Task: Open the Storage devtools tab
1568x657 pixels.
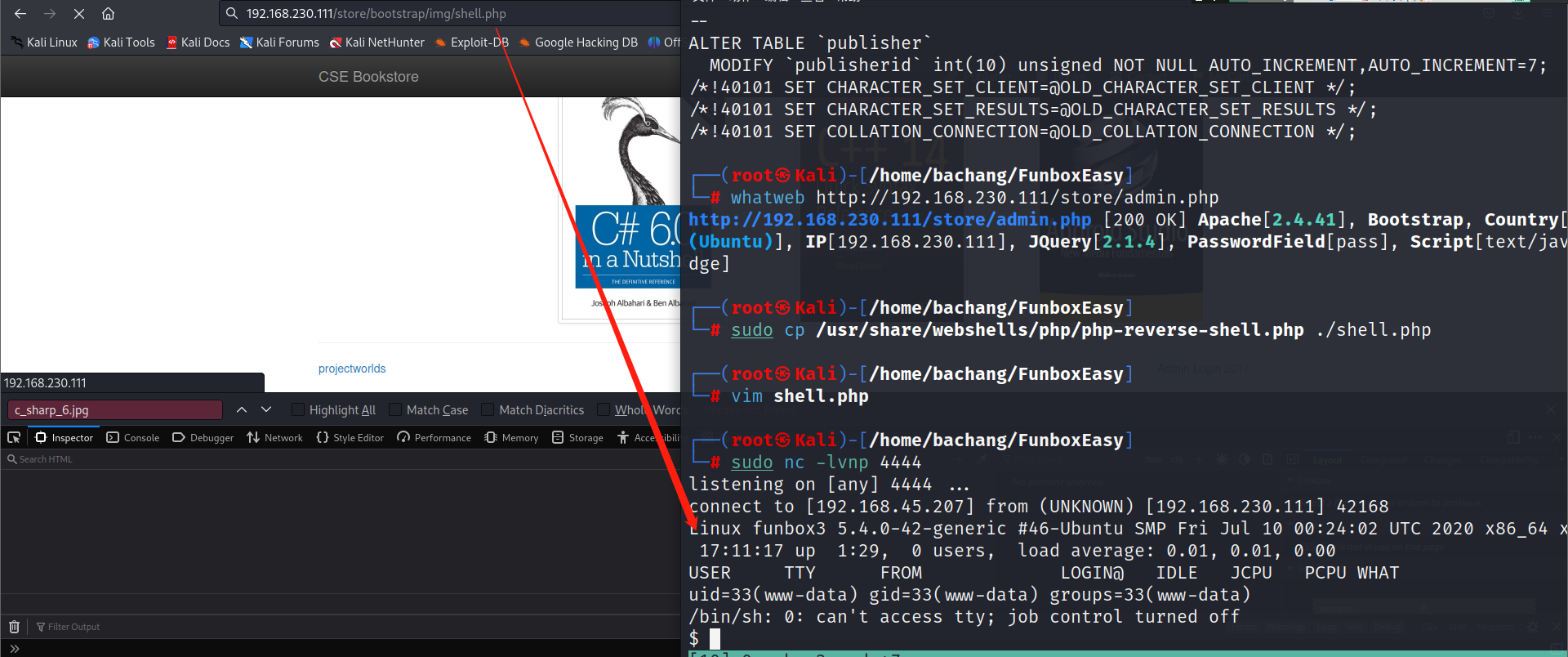Action: (x=578, y=438)
